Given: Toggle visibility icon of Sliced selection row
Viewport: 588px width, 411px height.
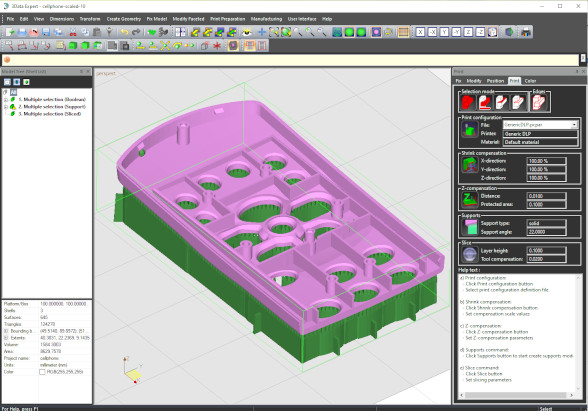Looking at the screenshot, I should [x=13, y=114].
